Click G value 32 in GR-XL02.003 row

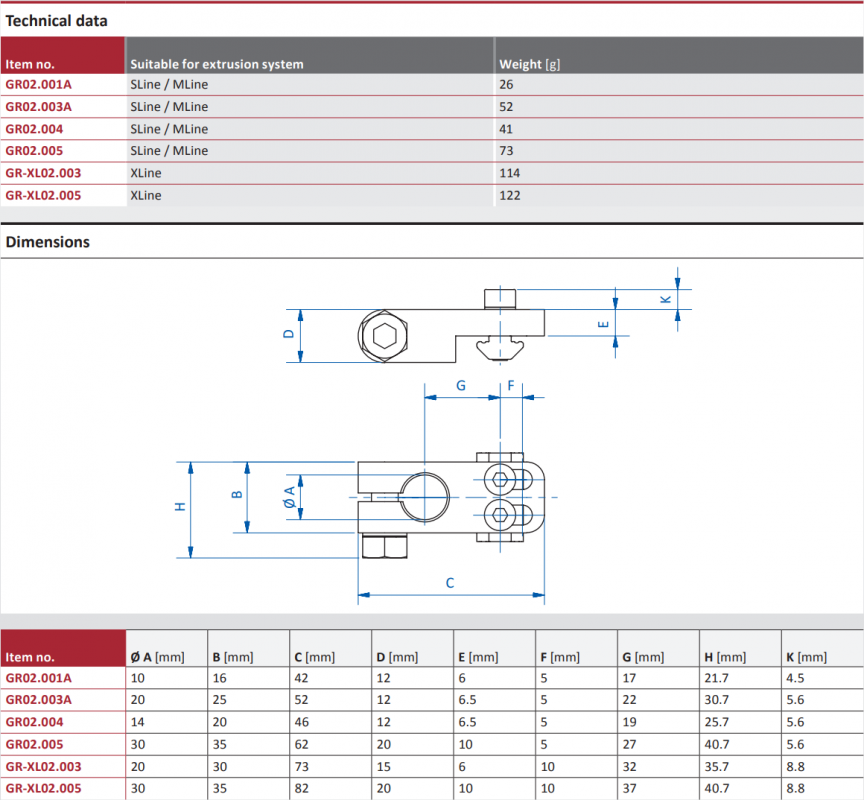pyautogui.click(x=629, y=766)
